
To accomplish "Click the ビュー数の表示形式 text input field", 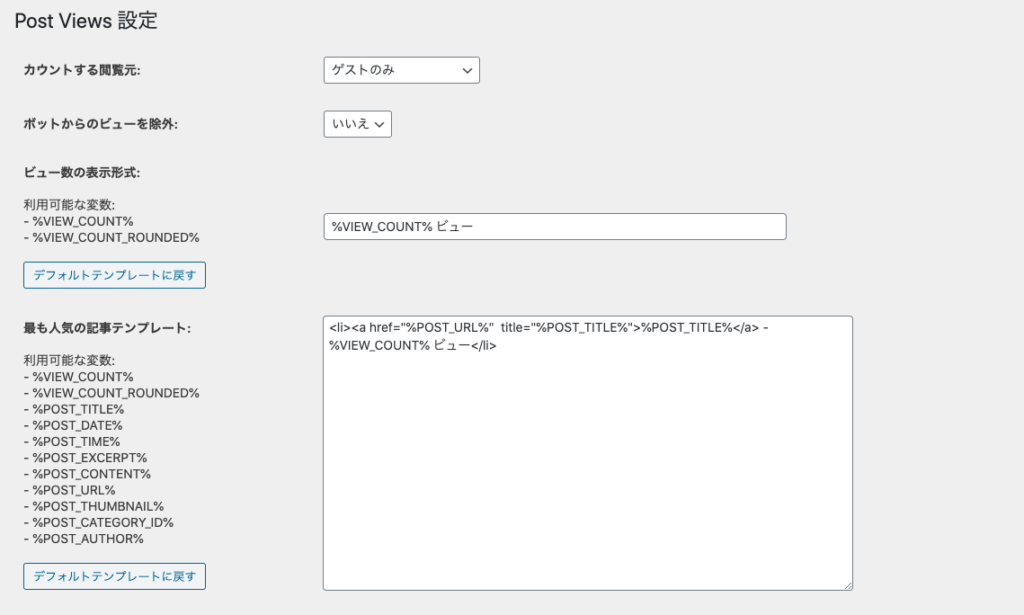I will (554, 227).
